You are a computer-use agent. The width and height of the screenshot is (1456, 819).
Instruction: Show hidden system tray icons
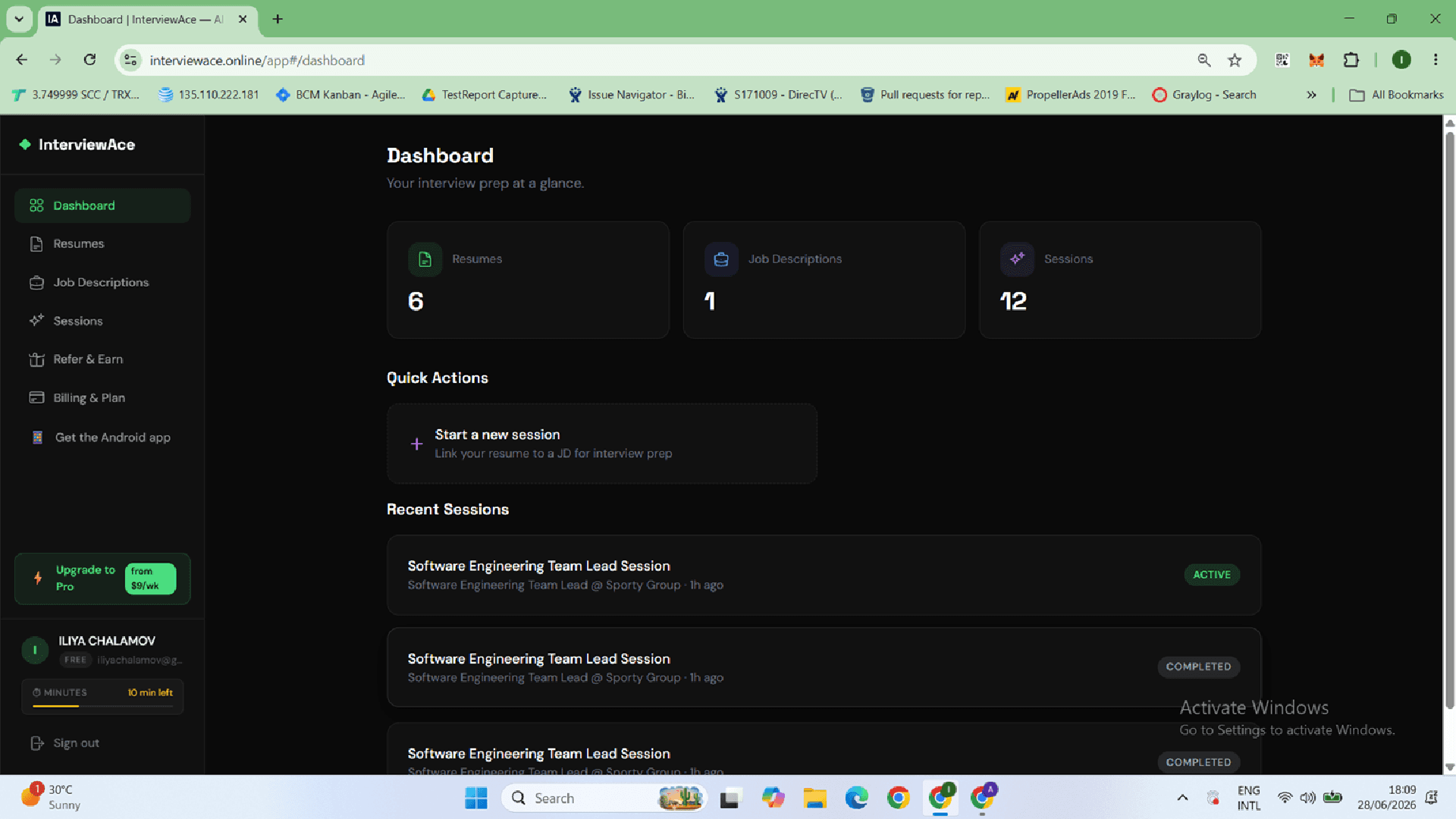[x=1182, y=798]
